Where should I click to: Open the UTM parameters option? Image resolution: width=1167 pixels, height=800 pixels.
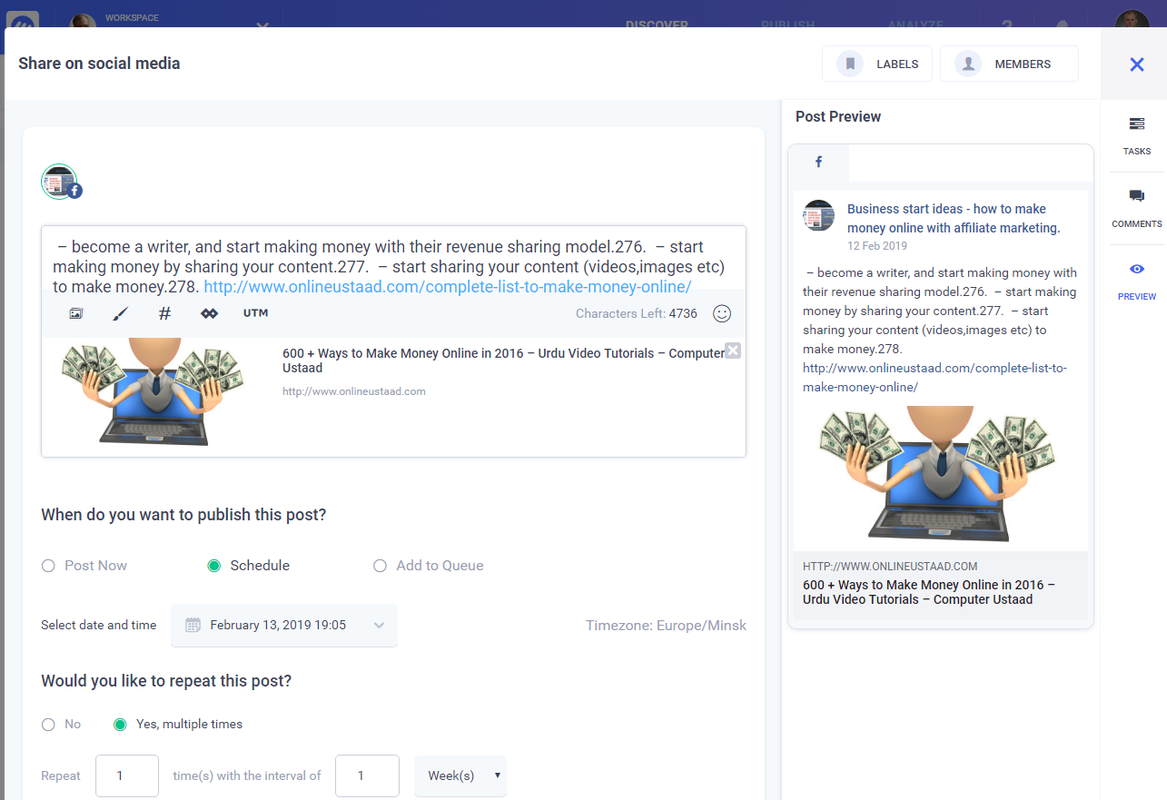point(255,313)
